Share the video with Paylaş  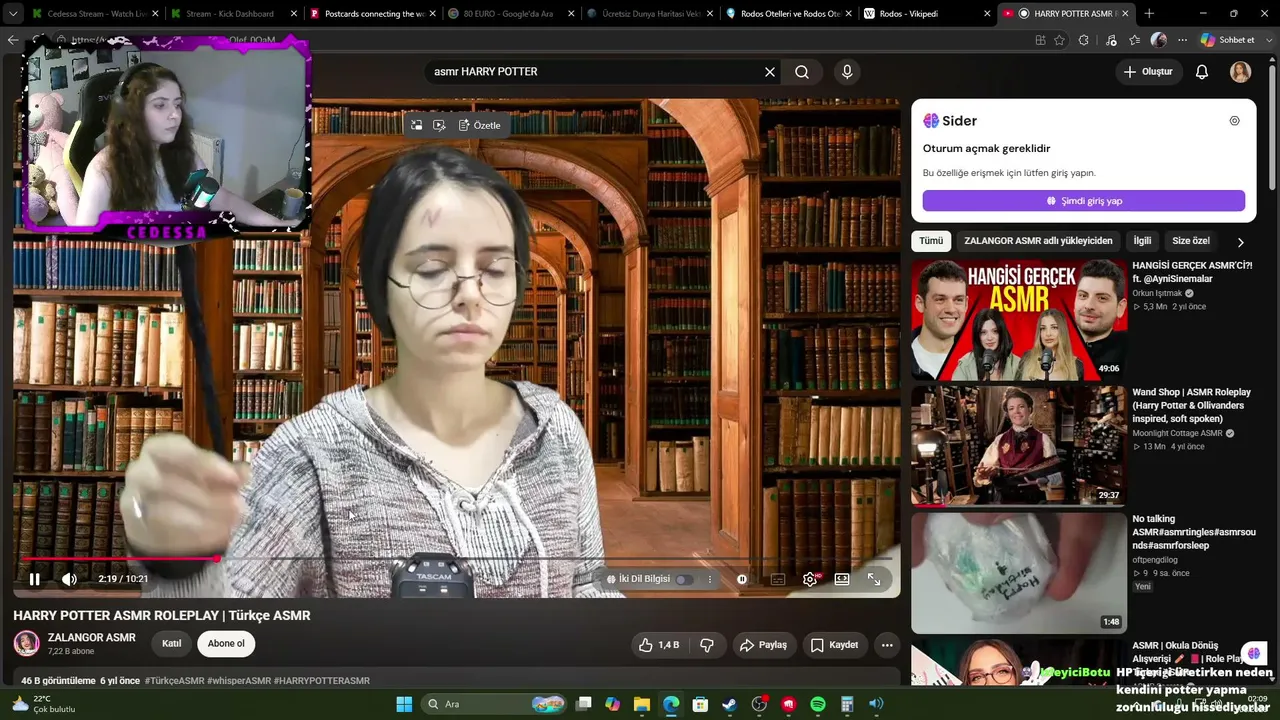(764, 645)
